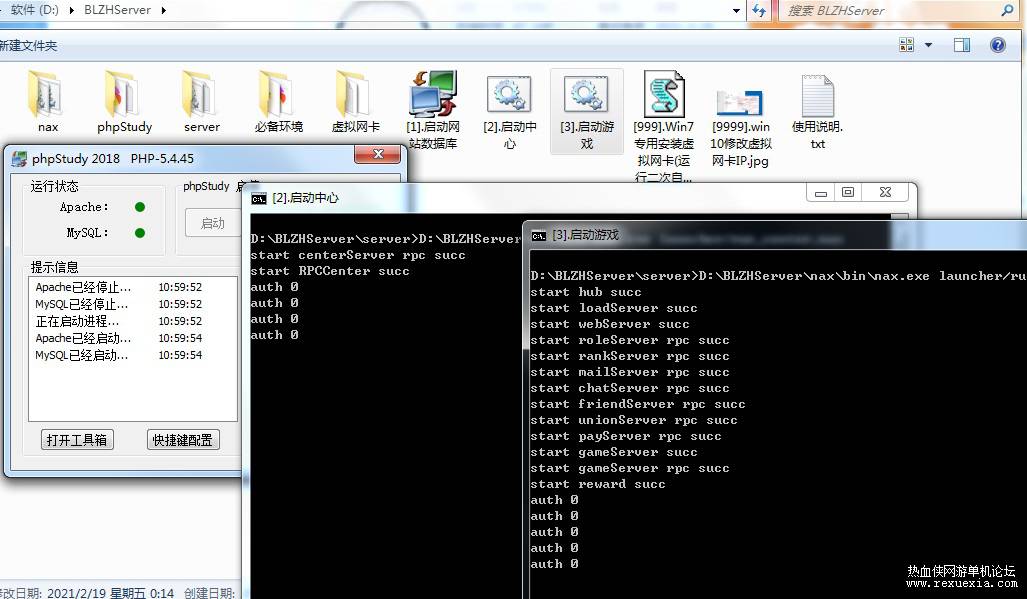
Task: Open the Explorer help icon
Action: tap(998, 45)
